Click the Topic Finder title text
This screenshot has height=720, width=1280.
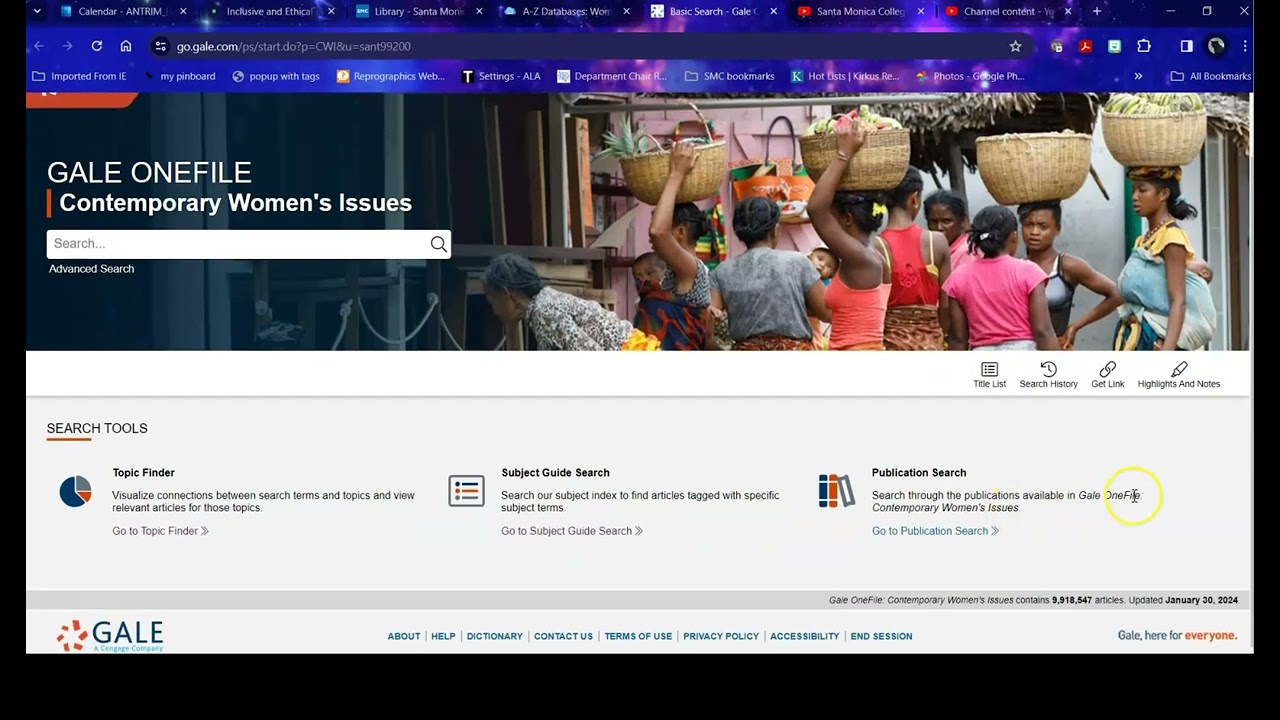tap(143, 473)
